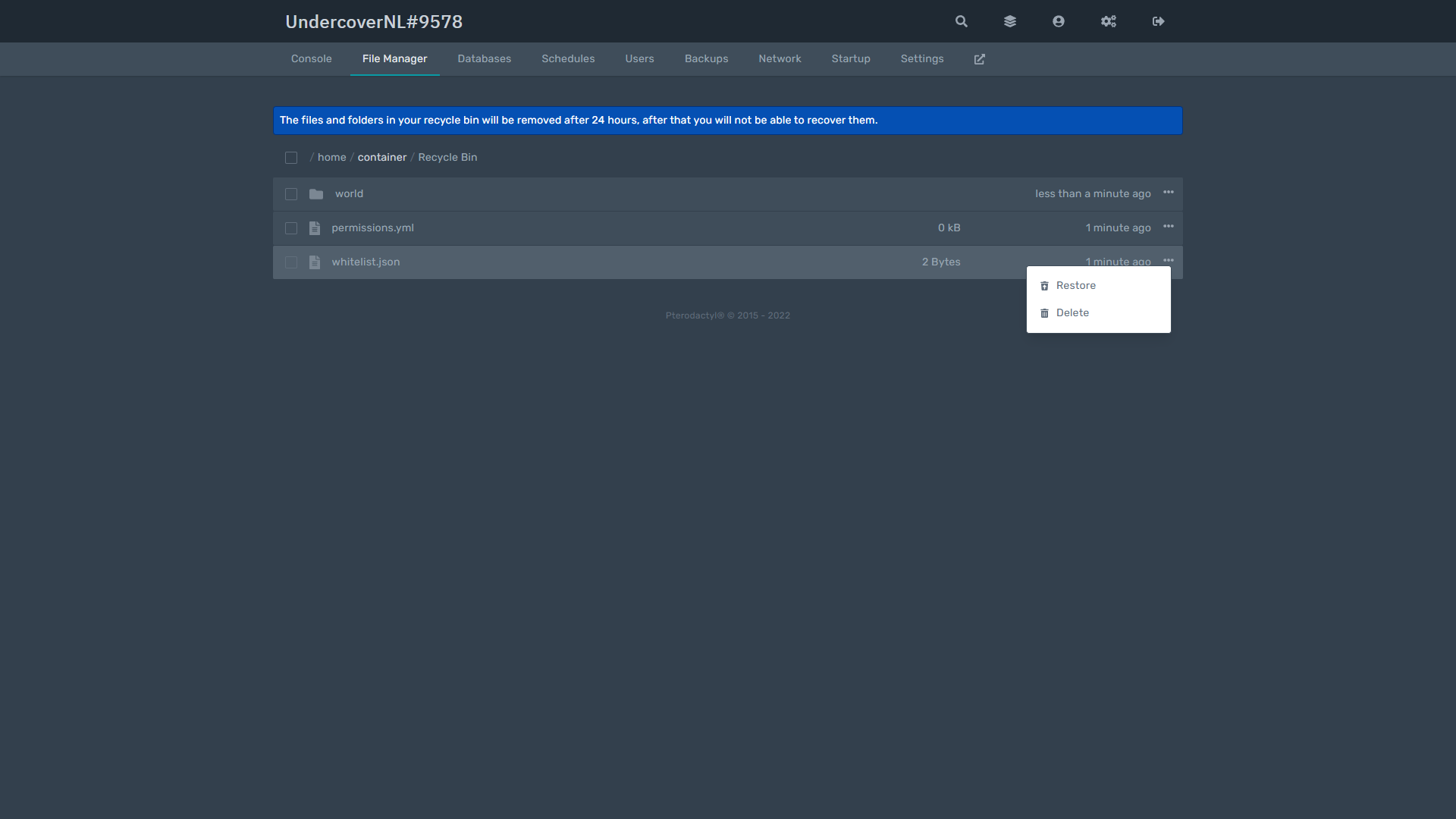Screen dimensions: 1456x819
Task: Go to the Schedules tab
Action: 568,59
